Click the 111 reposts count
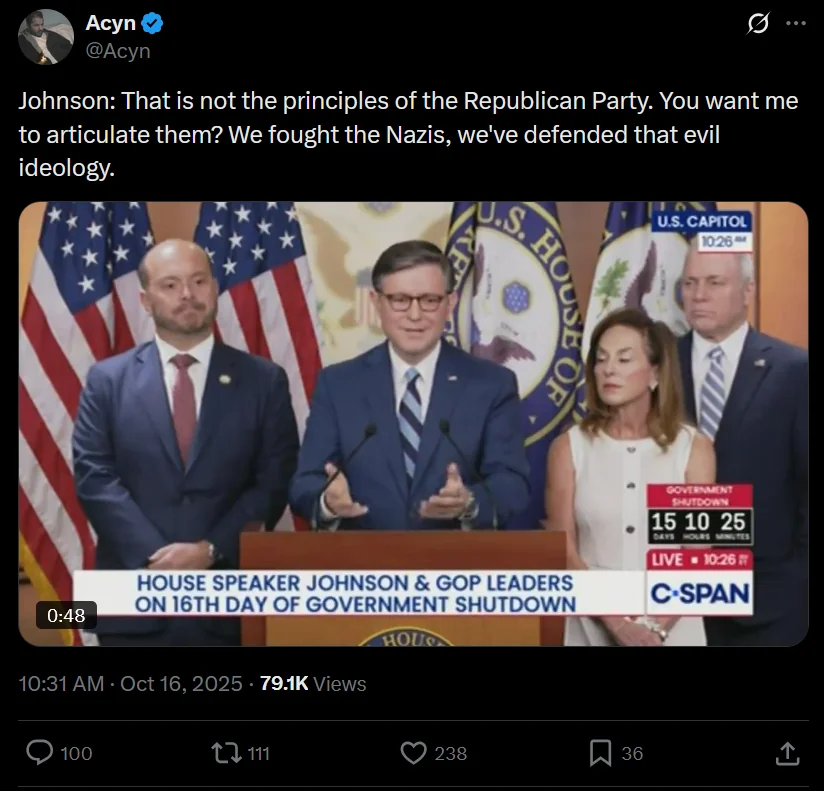This screenshot has width=824, height=791. pos(258,753)
